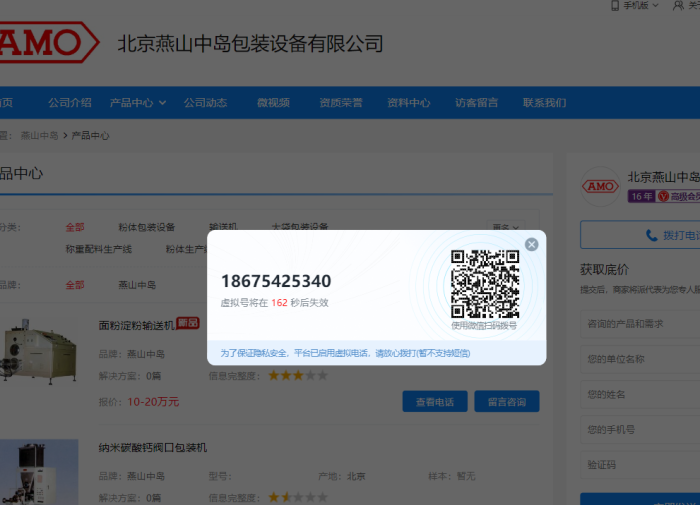Open the 公司介绍 nav tab
The image size is (700, 505).
70,103
